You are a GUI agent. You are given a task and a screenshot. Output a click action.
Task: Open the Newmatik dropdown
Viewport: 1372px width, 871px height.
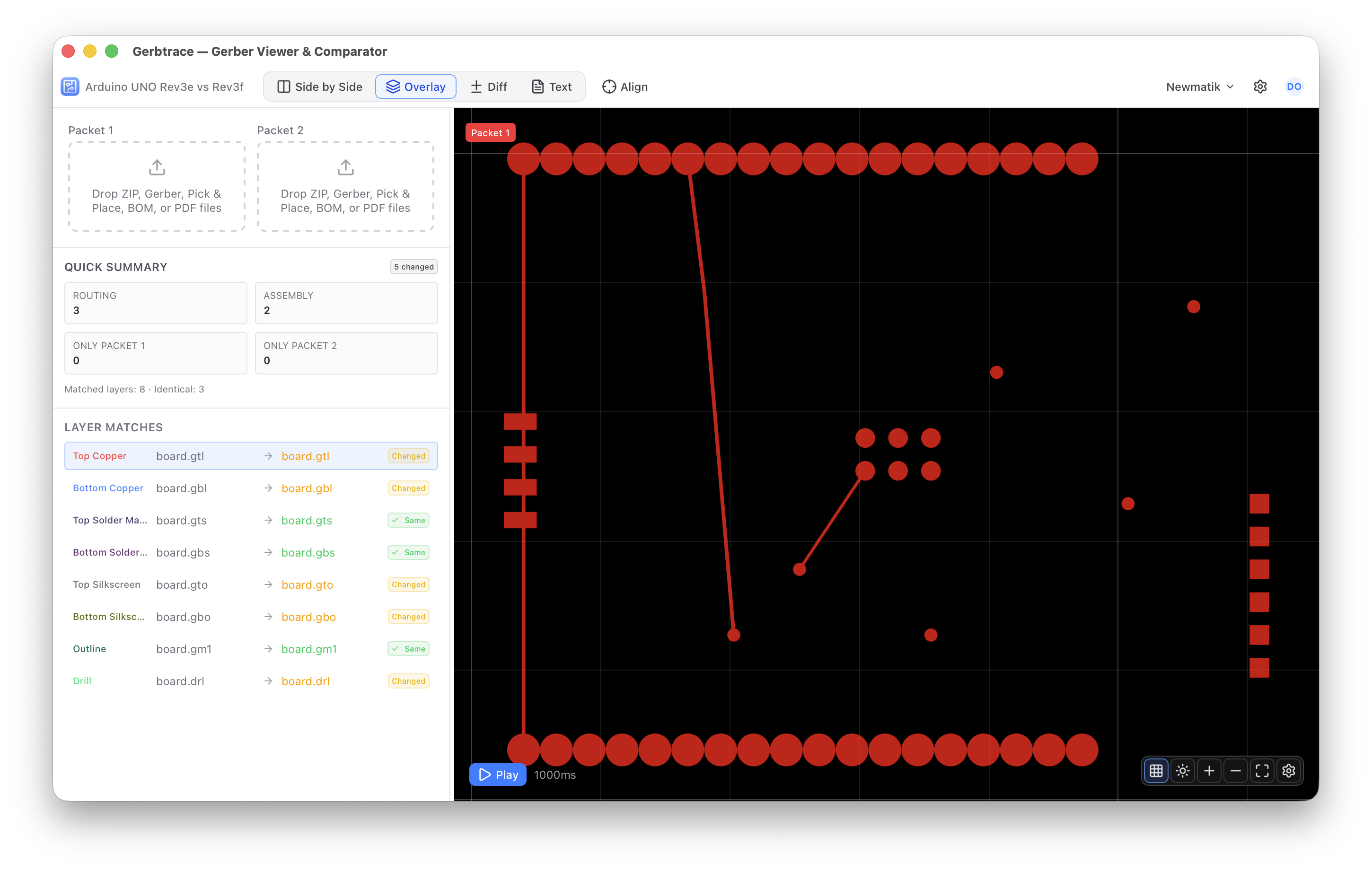[x=1199, y=87]
